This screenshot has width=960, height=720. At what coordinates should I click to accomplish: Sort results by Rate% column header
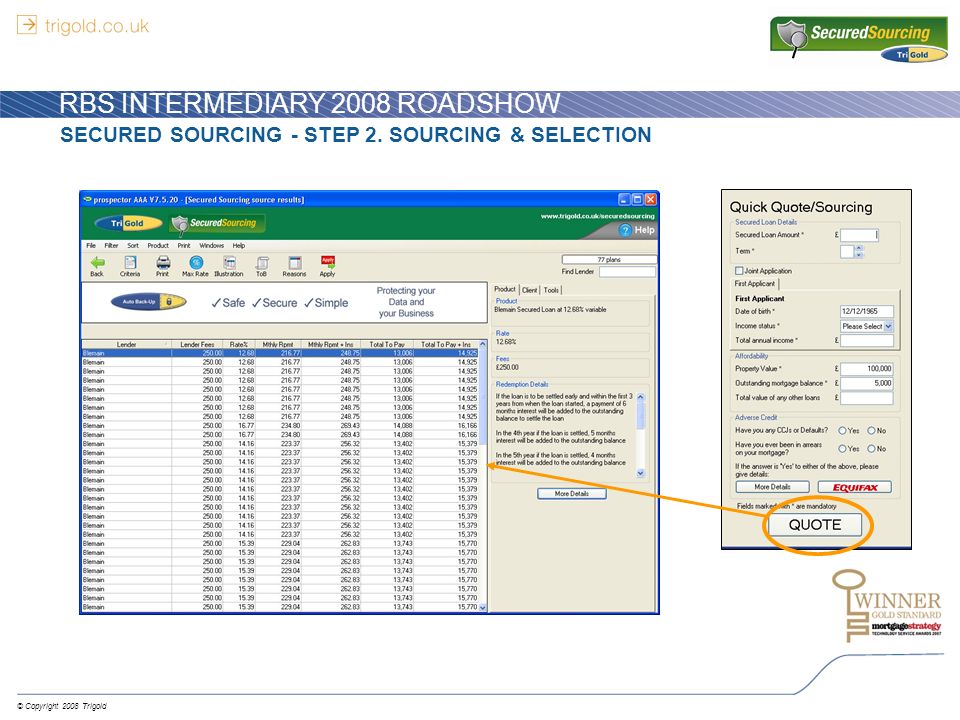pyautogui.click(x=239, y=345)
